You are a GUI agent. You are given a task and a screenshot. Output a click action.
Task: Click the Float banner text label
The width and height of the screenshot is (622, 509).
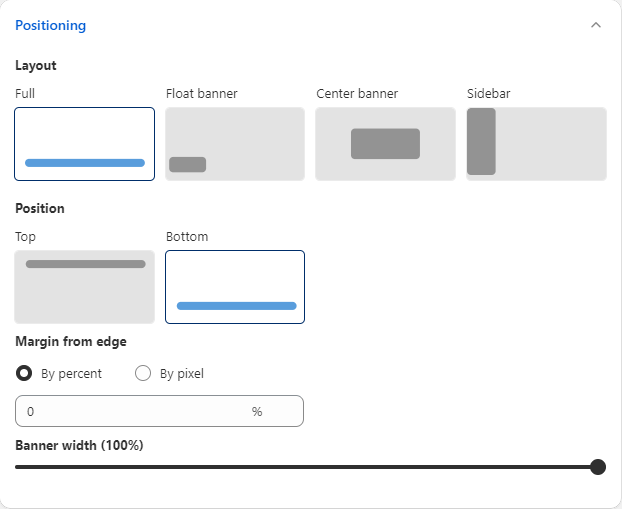201,94
